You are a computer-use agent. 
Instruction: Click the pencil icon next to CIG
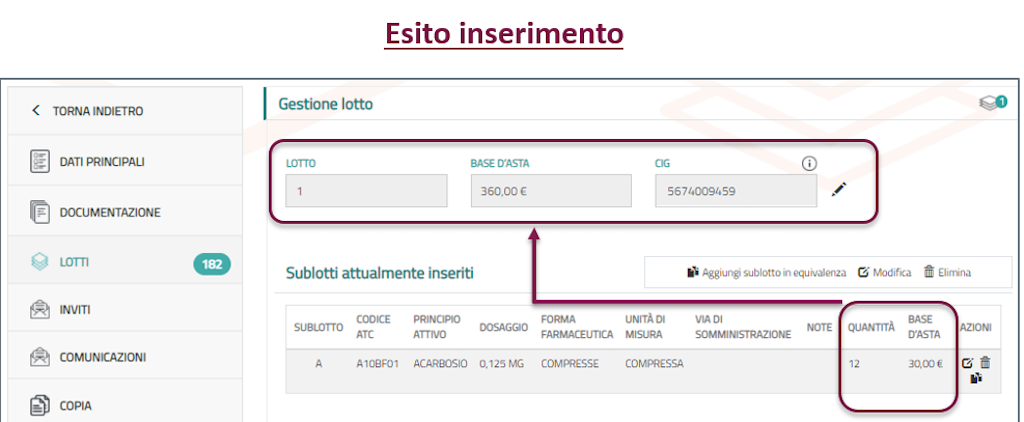coord(838,190)
